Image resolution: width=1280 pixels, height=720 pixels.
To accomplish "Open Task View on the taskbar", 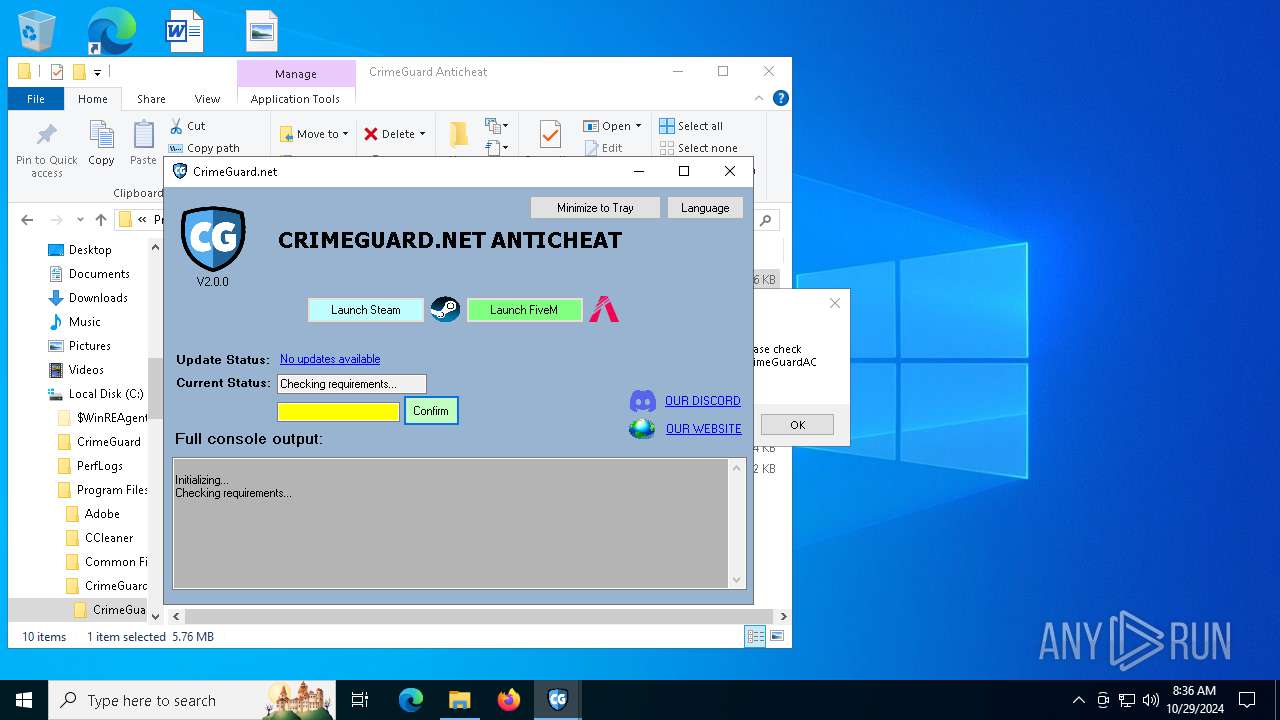I will tap(360, 700).
